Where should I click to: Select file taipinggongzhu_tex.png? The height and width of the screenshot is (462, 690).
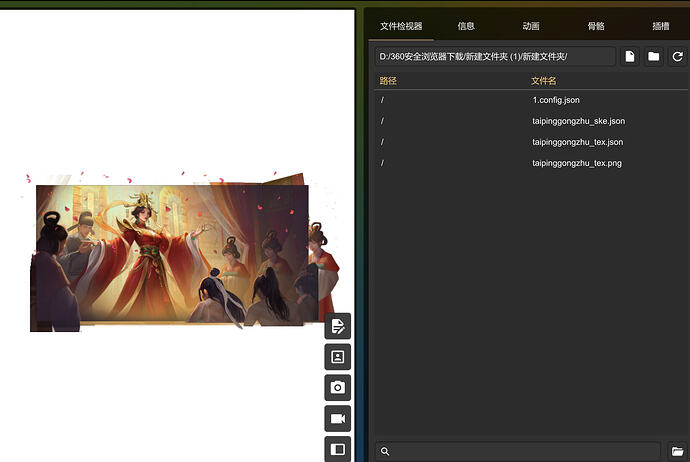(531, 163)
